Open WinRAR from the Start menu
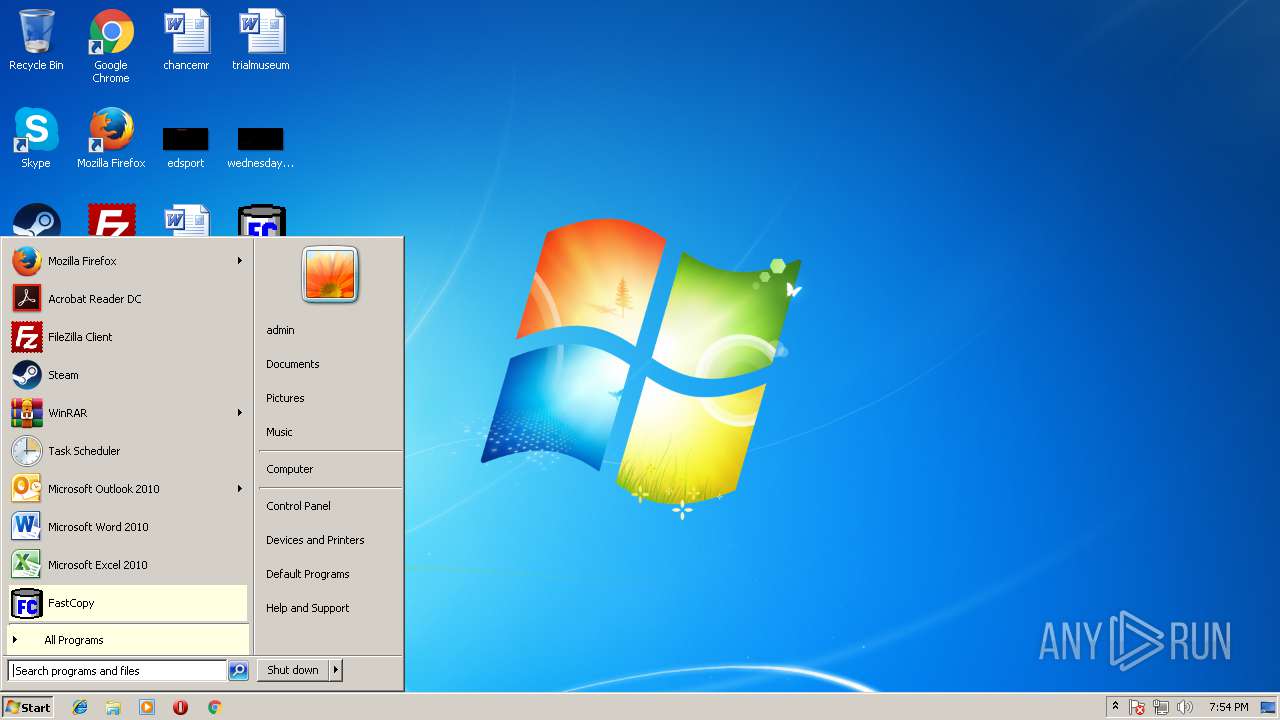Image resolution: width=1280 pixels, height=720 pixels. click(x=127, y=413)
